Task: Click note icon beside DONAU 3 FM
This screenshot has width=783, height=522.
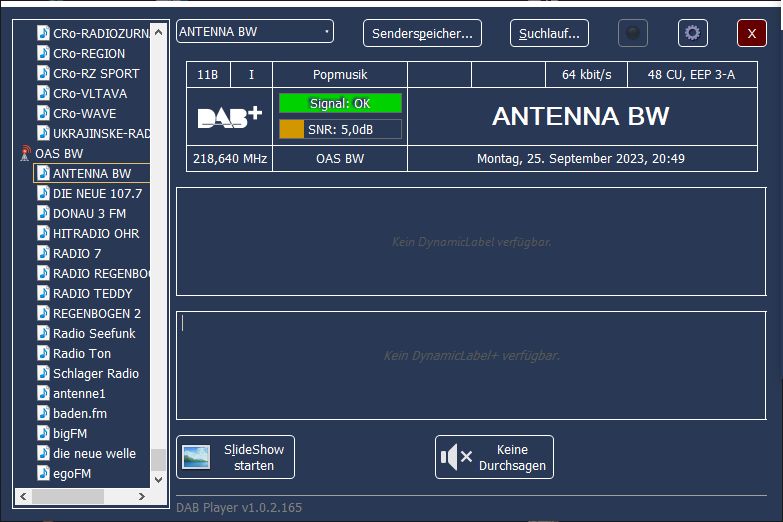Action: coord(43,213)
